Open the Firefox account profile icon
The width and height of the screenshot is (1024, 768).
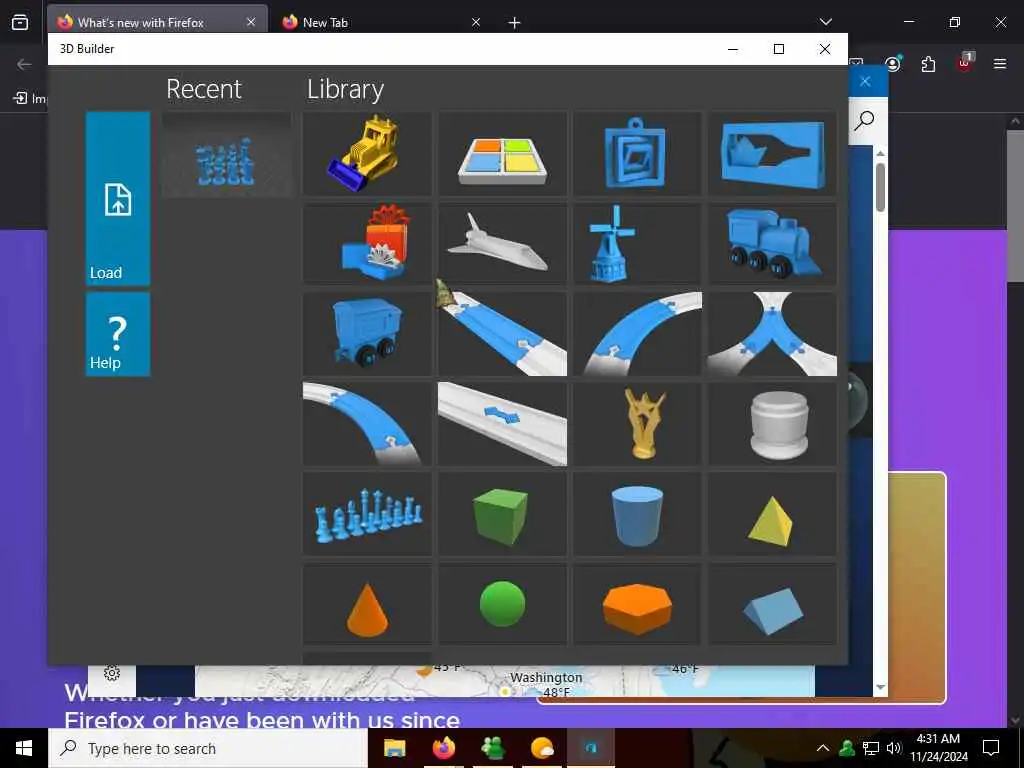pyautogui.click(x=893, y=63)
